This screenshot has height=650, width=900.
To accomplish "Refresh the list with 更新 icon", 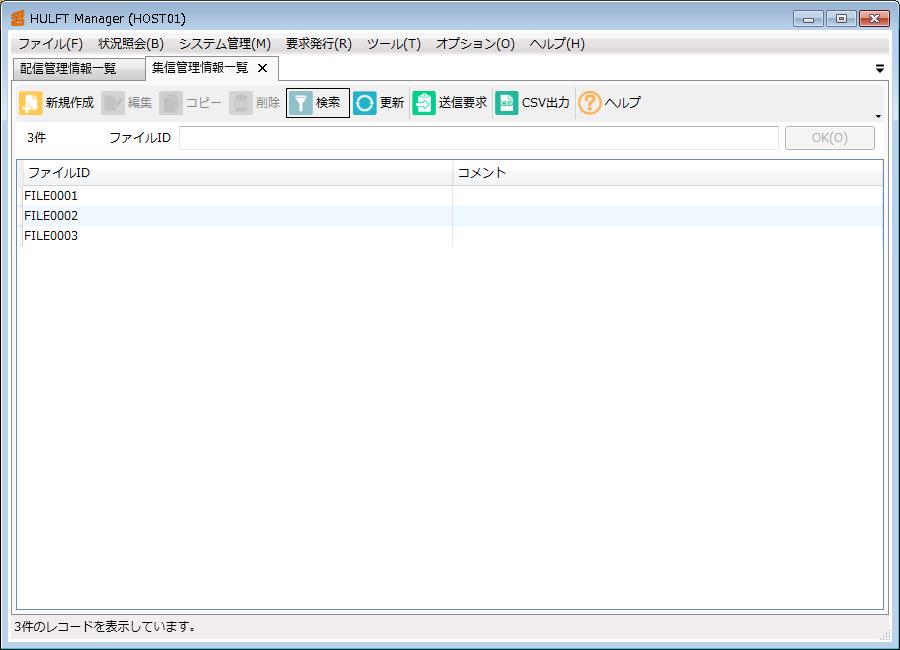I will point(365,103).
